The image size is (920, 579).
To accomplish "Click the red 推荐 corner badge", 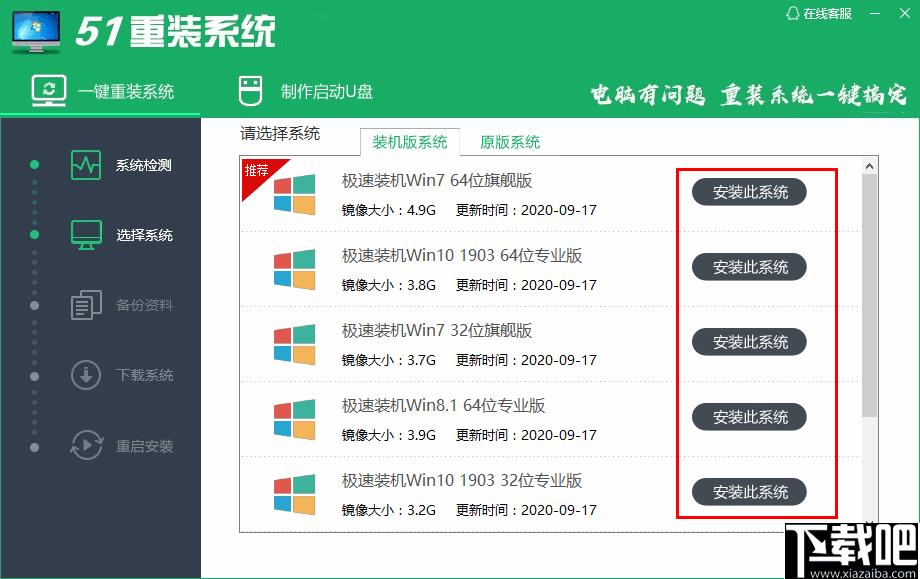I will pyautogui.click(x=258, y=173).
